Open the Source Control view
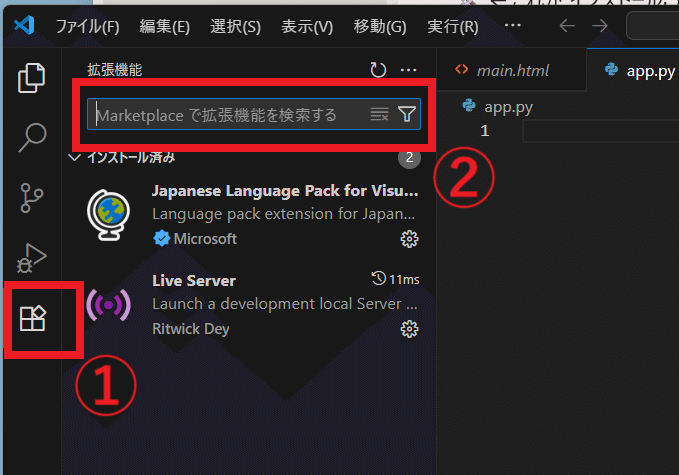The height and width of the screenshot is (475, 679). point(32,198)
